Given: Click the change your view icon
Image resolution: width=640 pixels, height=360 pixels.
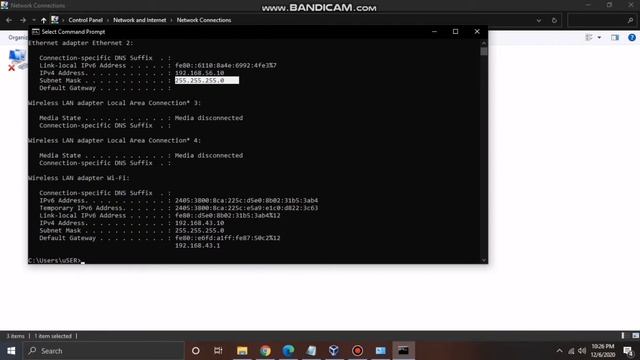Looking at the screenshot, I should point(589,37).
